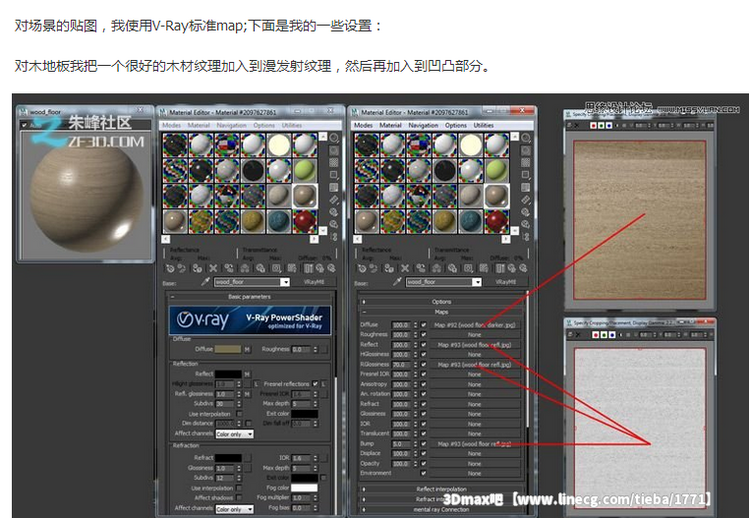Expand Reflect interpolation rollout
Image resolution: width=750 pixels, height=518 pixels.
pyautogui.click(x=441, y=489)
